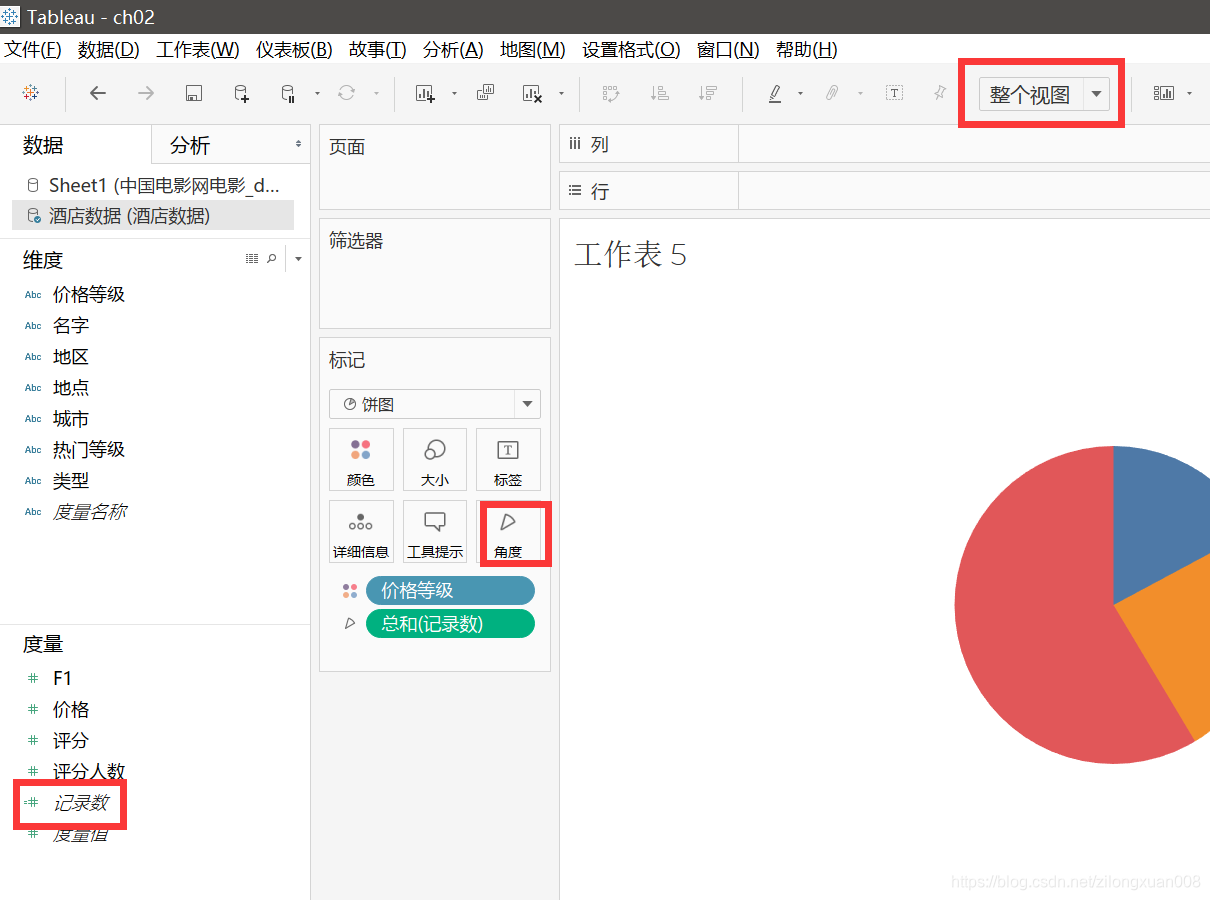Select the 评分人数 measure field
The height and width of the screenshot is (900, 1210).
coord(89,771)
